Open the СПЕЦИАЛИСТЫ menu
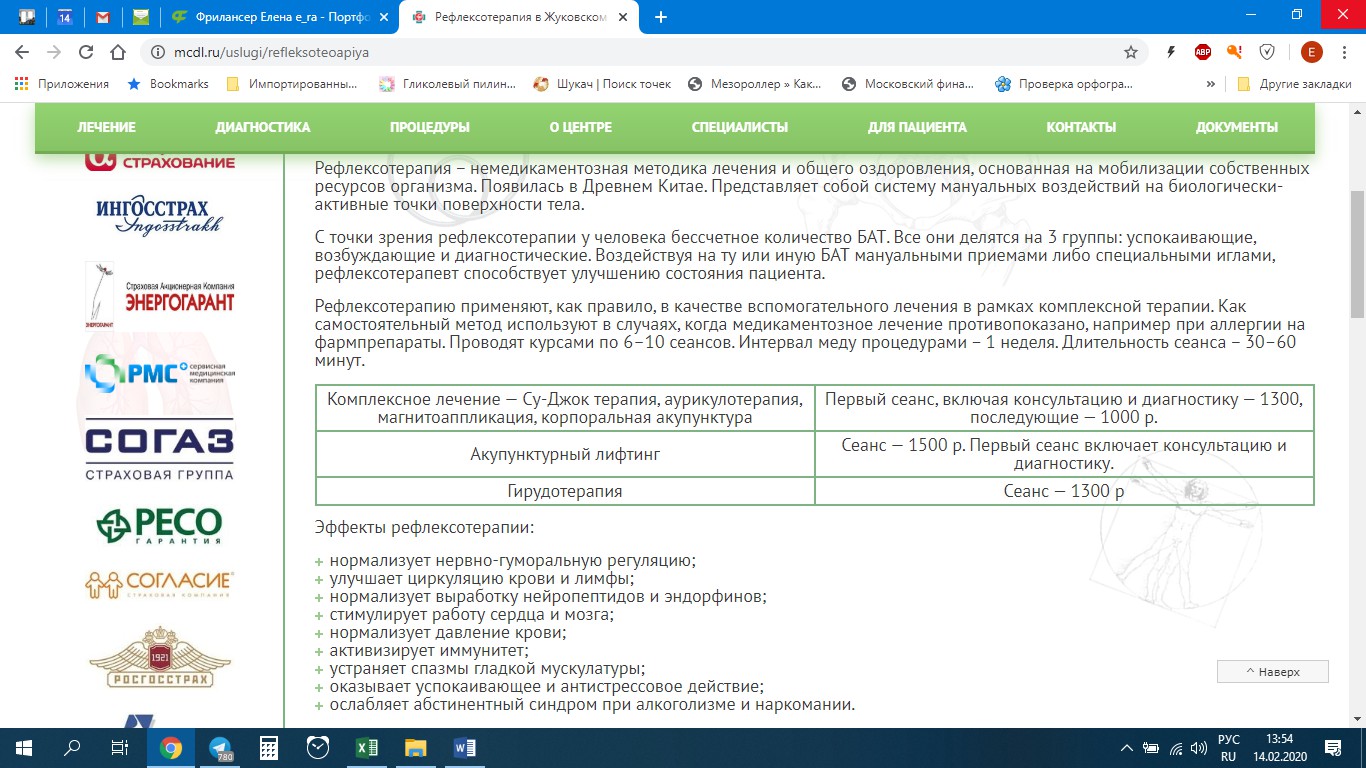The height and width of the screenshot is (768, 1366). pyautogui.click(x=740, y=127)
